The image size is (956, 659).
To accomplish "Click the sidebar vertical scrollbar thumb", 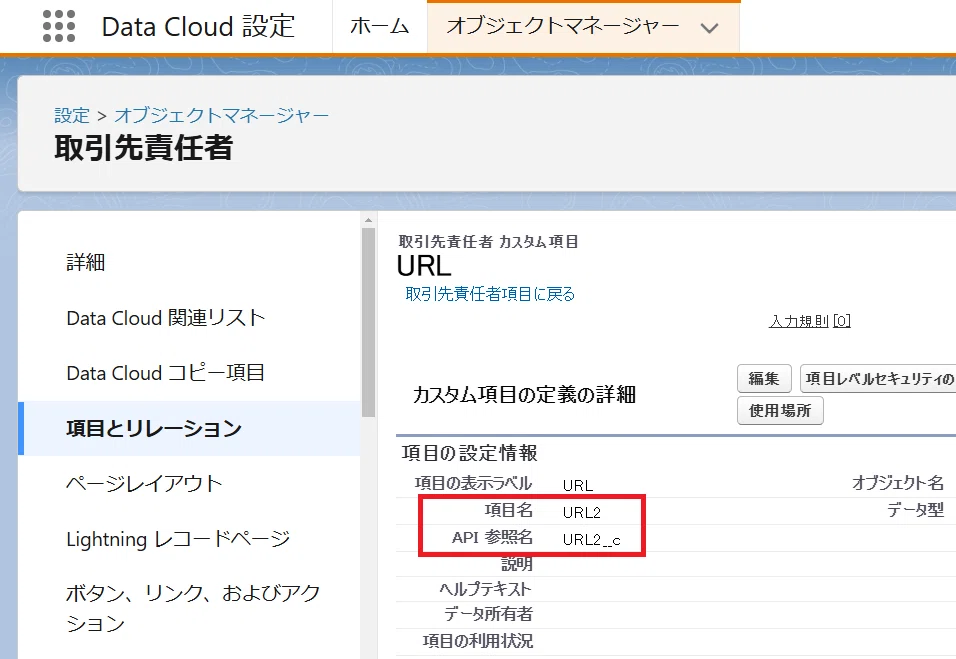I will [368, 322].
